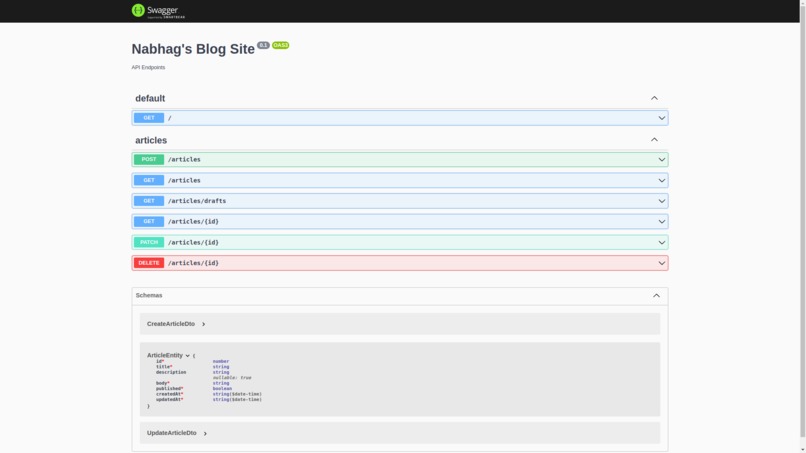Click the /articles/drafts path text
The image size is (806, 453).
click(197, 201)
